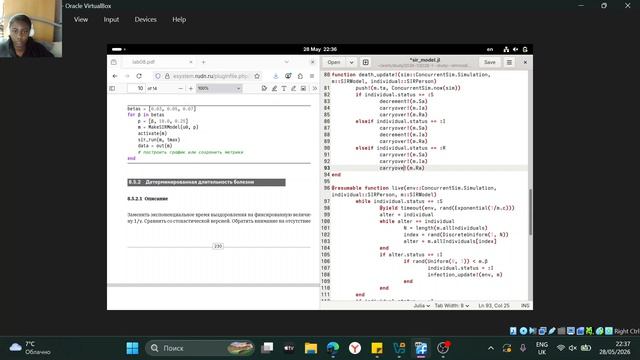The width and height of the screenshot is (640, 360).
Task: Create a new document in editor
Action: pos(366,62)
